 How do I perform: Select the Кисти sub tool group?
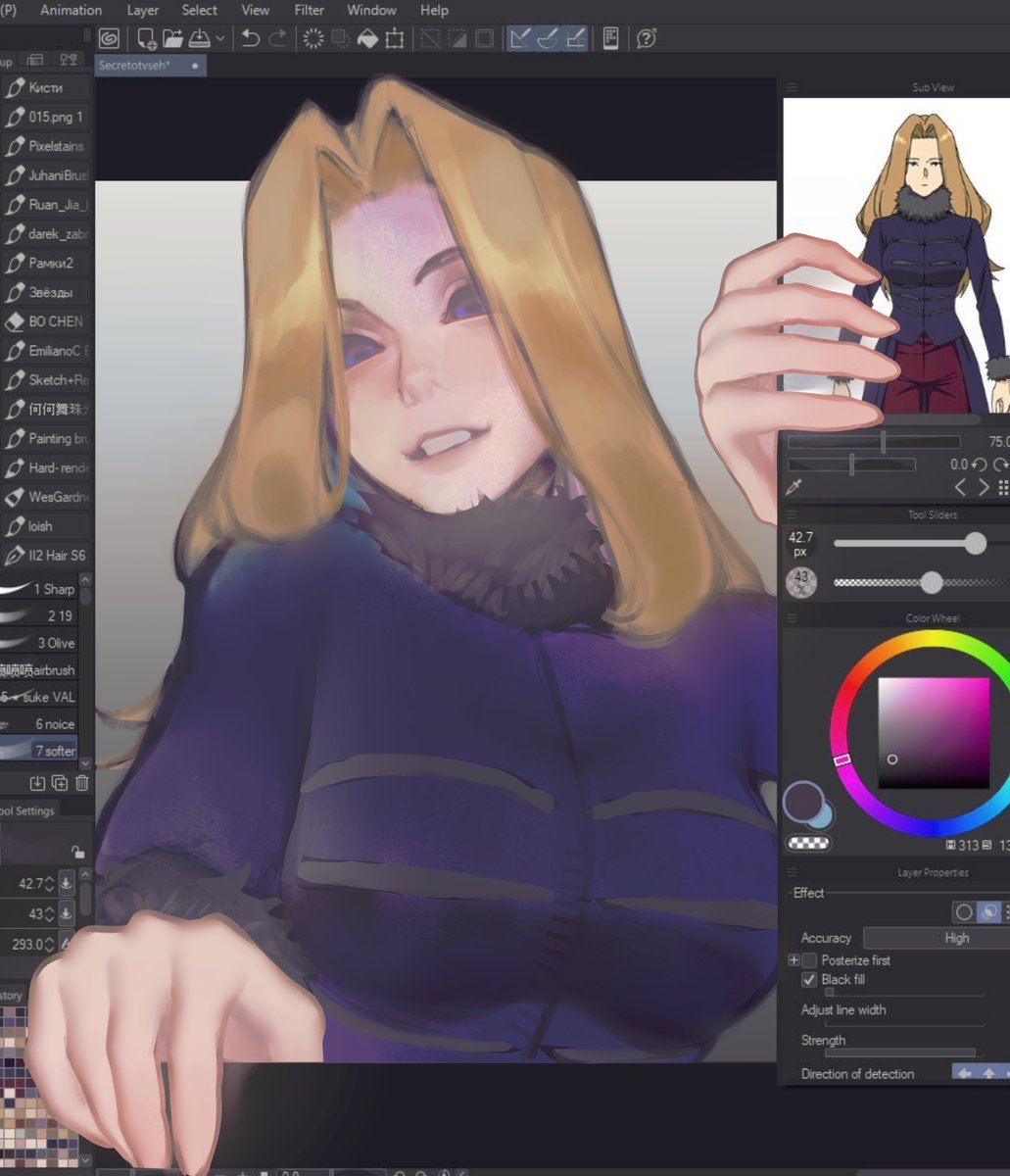(45, 88)
